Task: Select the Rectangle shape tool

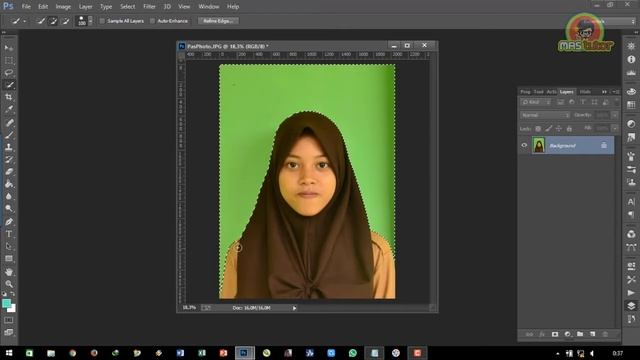Action: (9, 259)
